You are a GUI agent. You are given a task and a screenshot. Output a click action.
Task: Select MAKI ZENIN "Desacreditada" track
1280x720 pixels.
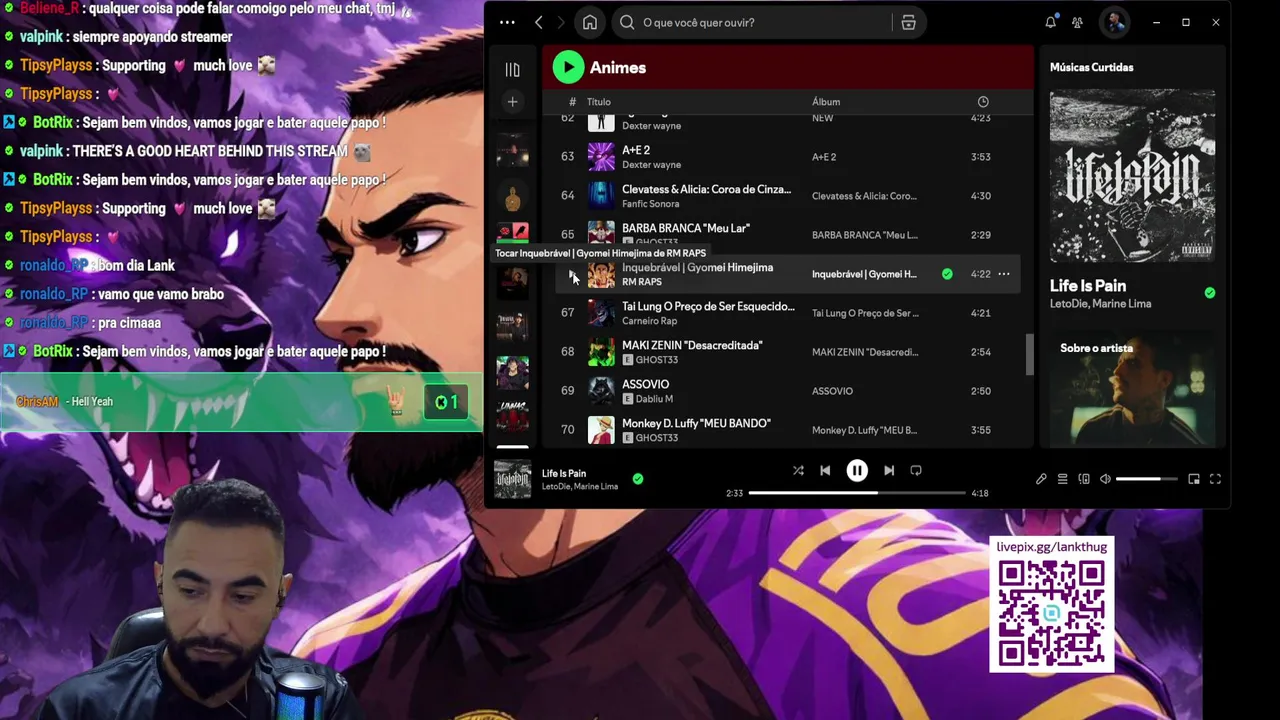692,345
